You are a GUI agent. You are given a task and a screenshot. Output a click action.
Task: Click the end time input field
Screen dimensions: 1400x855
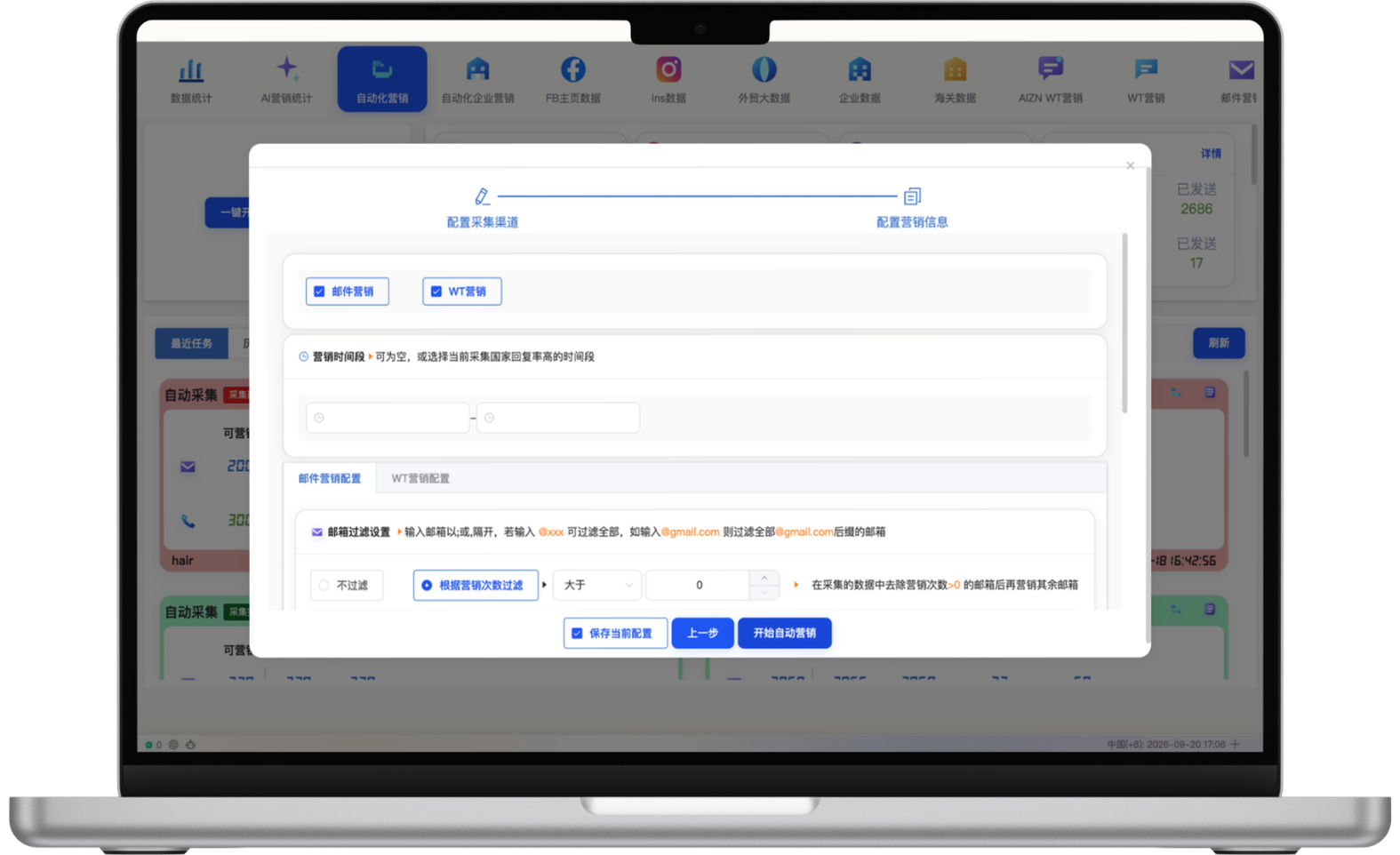[558, 418]
